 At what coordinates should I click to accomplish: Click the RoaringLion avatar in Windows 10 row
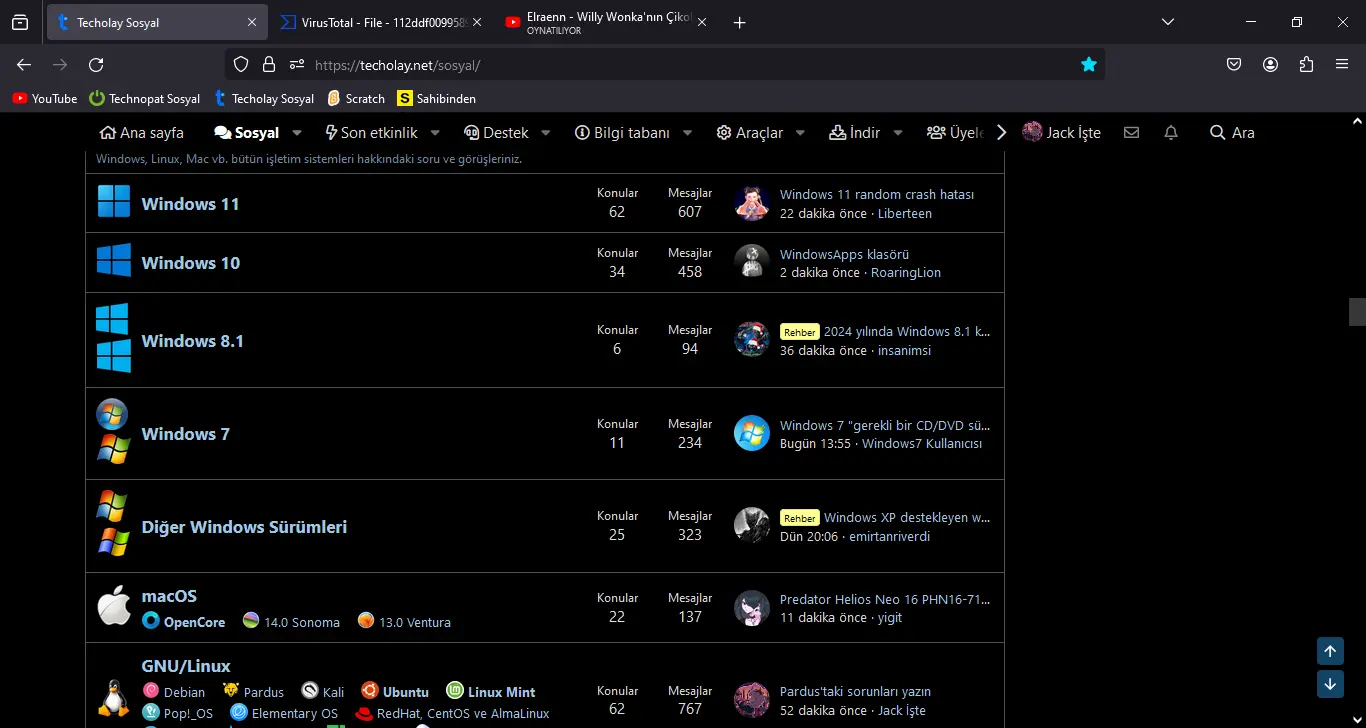(751, 262)
